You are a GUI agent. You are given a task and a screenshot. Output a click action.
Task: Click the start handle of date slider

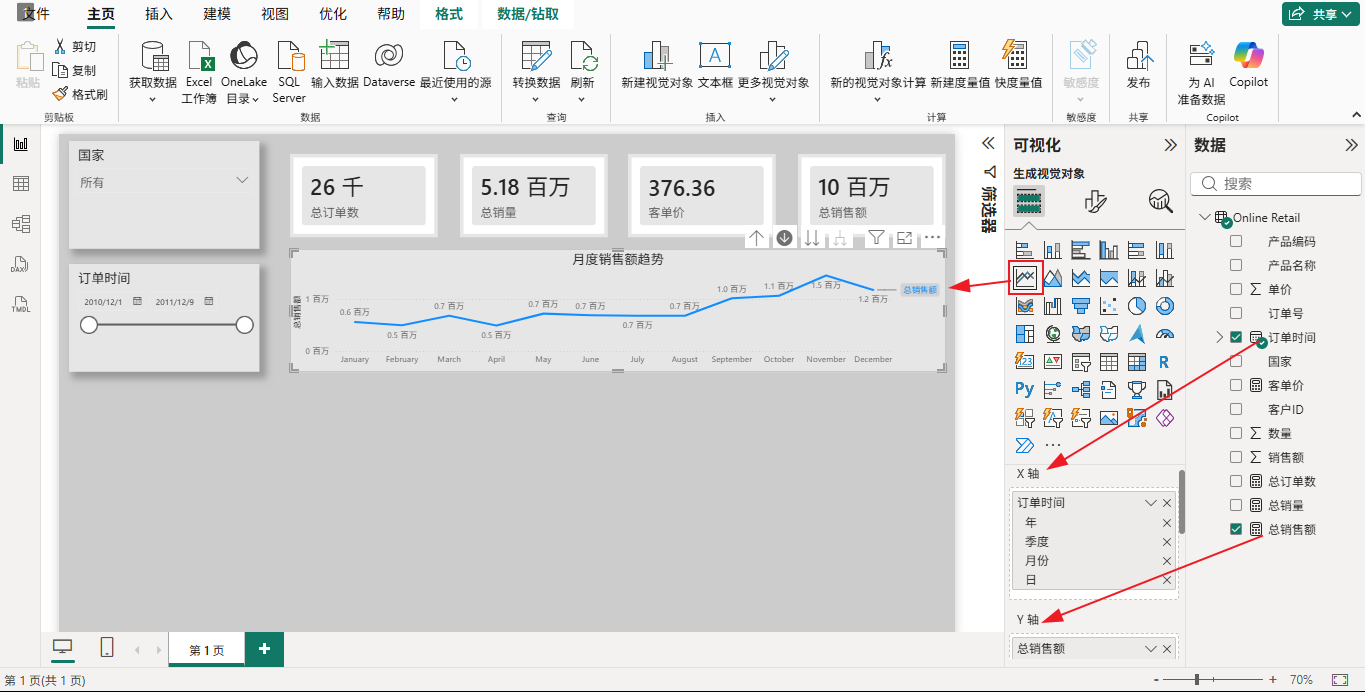(x=89, y=325)
